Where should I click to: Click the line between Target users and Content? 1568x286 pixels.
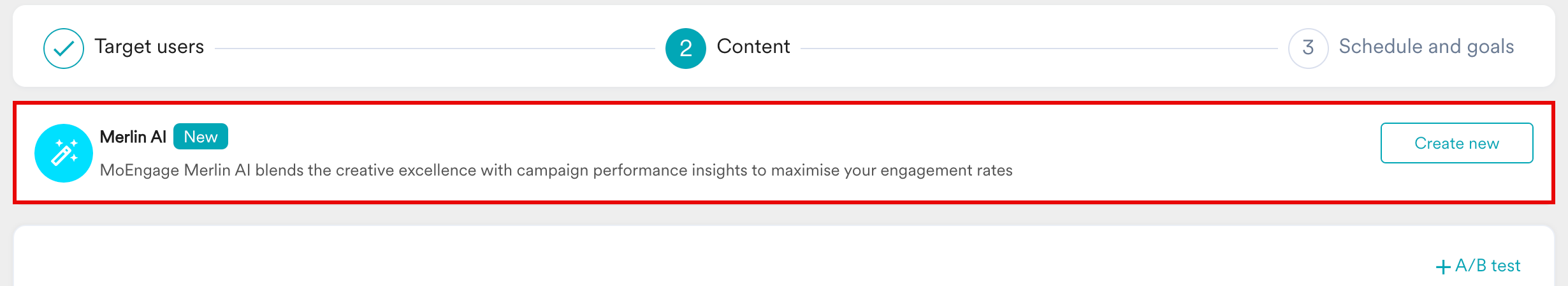[x=435, y=49]
